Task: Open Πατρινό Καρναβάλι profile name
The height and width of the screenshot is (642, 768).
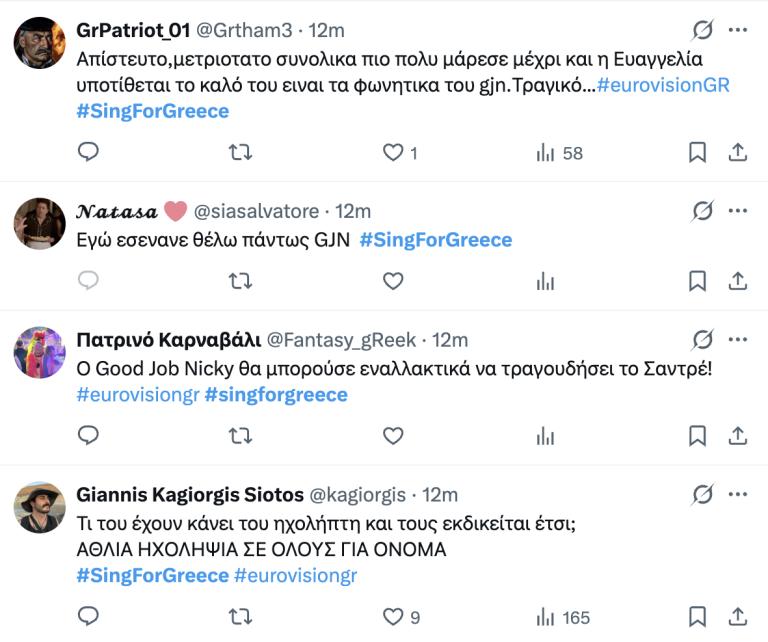Action: click(x=168, y=340)
